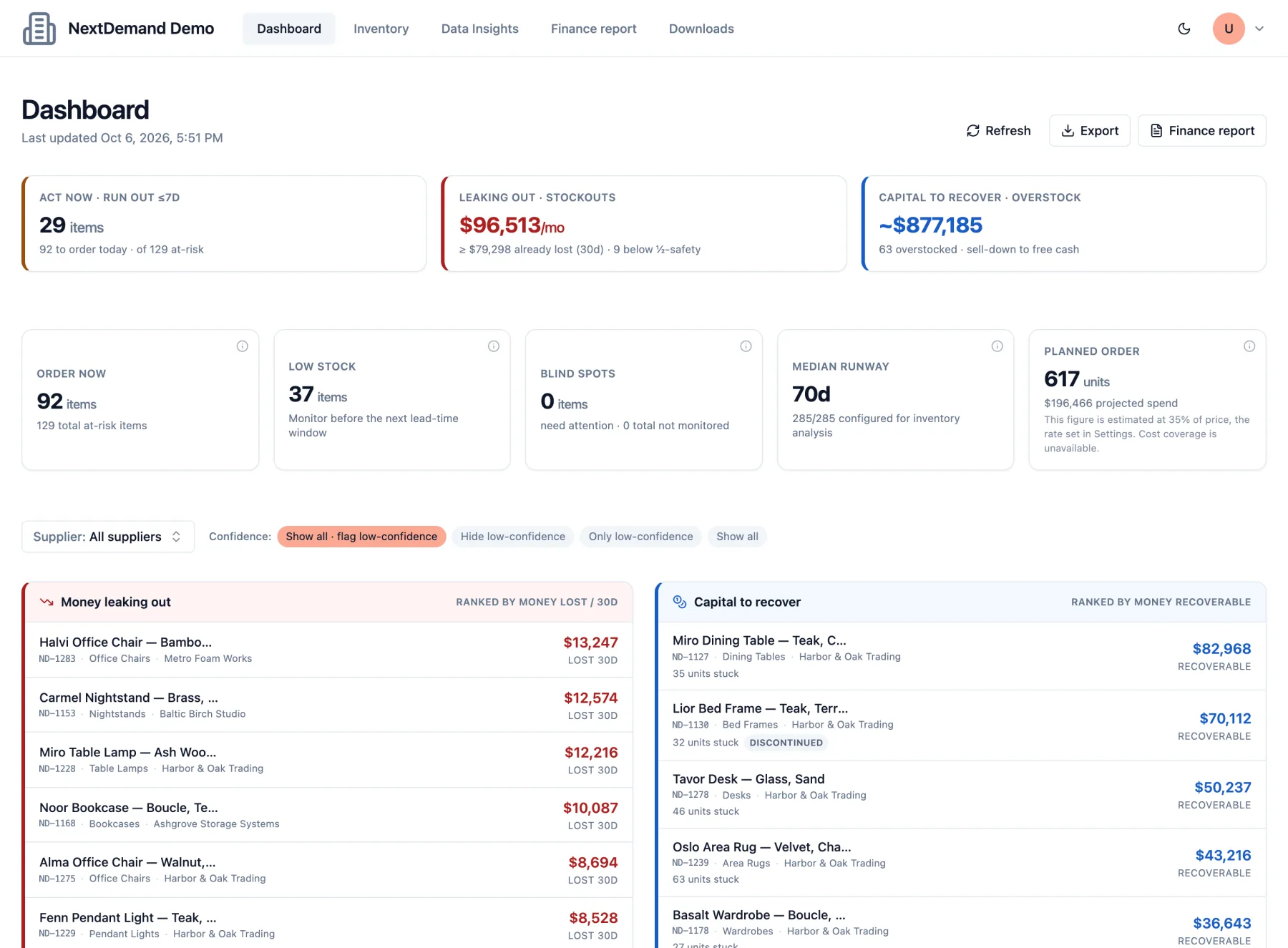Open the user avatar U menu

pyautogui.click(x=1229, y=29)
